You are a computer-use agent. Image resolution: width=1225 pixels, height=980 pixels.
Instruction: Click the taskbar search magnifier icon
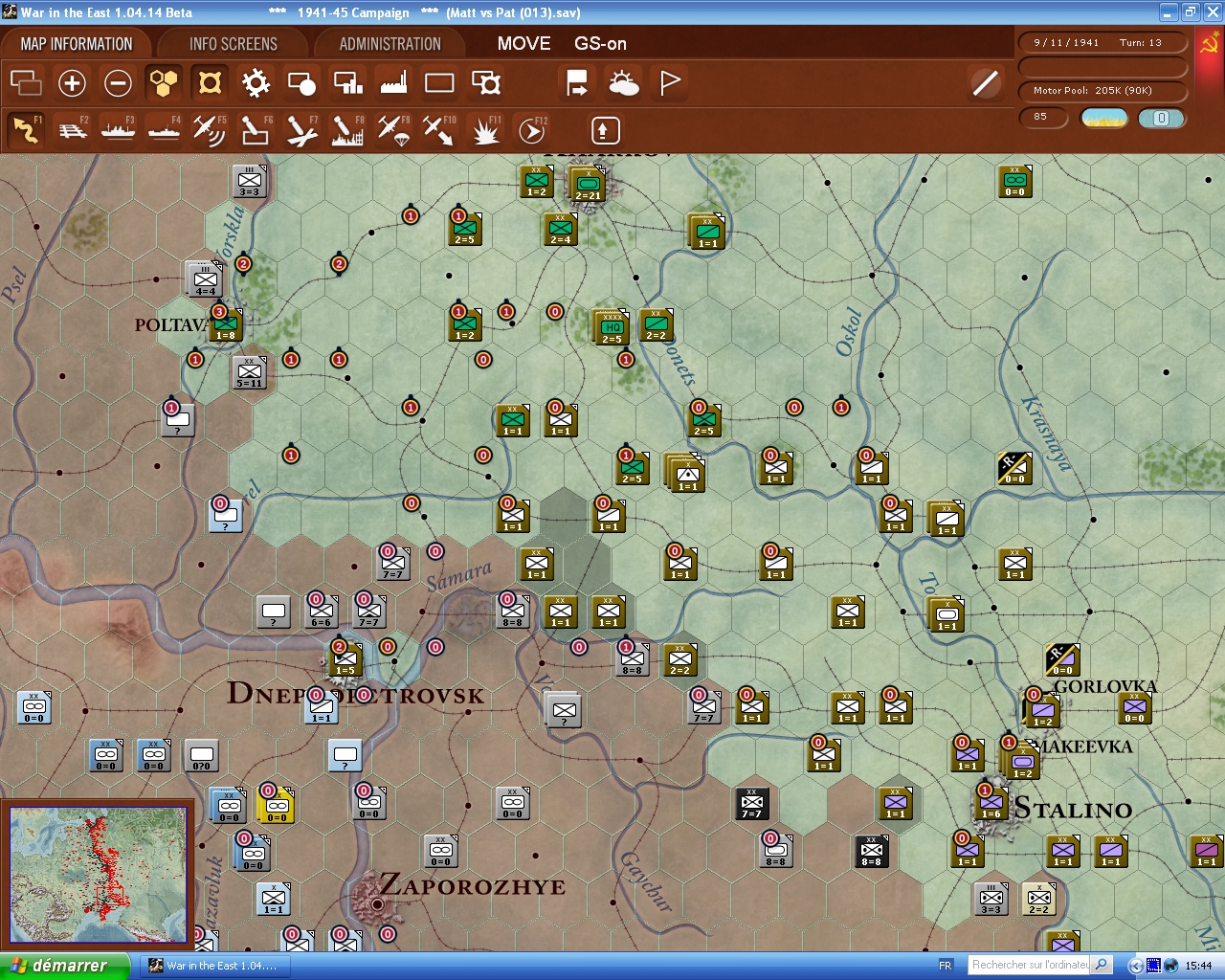[x=1102, y=965]
